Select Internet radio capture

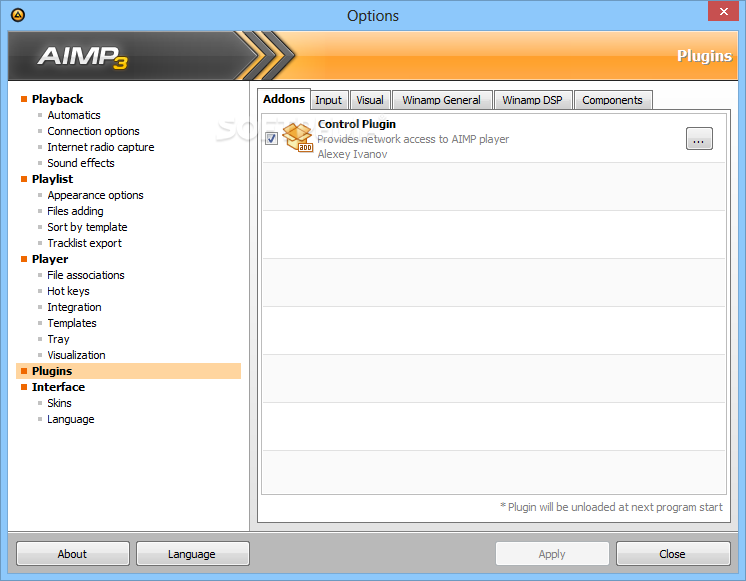pos(101,147)
